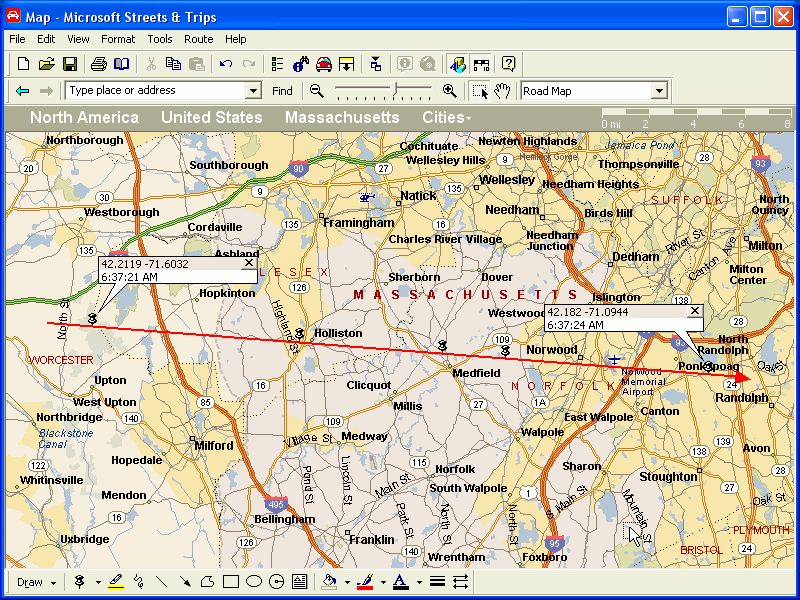800x600 pixels.
Task: Expand the Font Color dropdown arrow
Action: point(419,582)
